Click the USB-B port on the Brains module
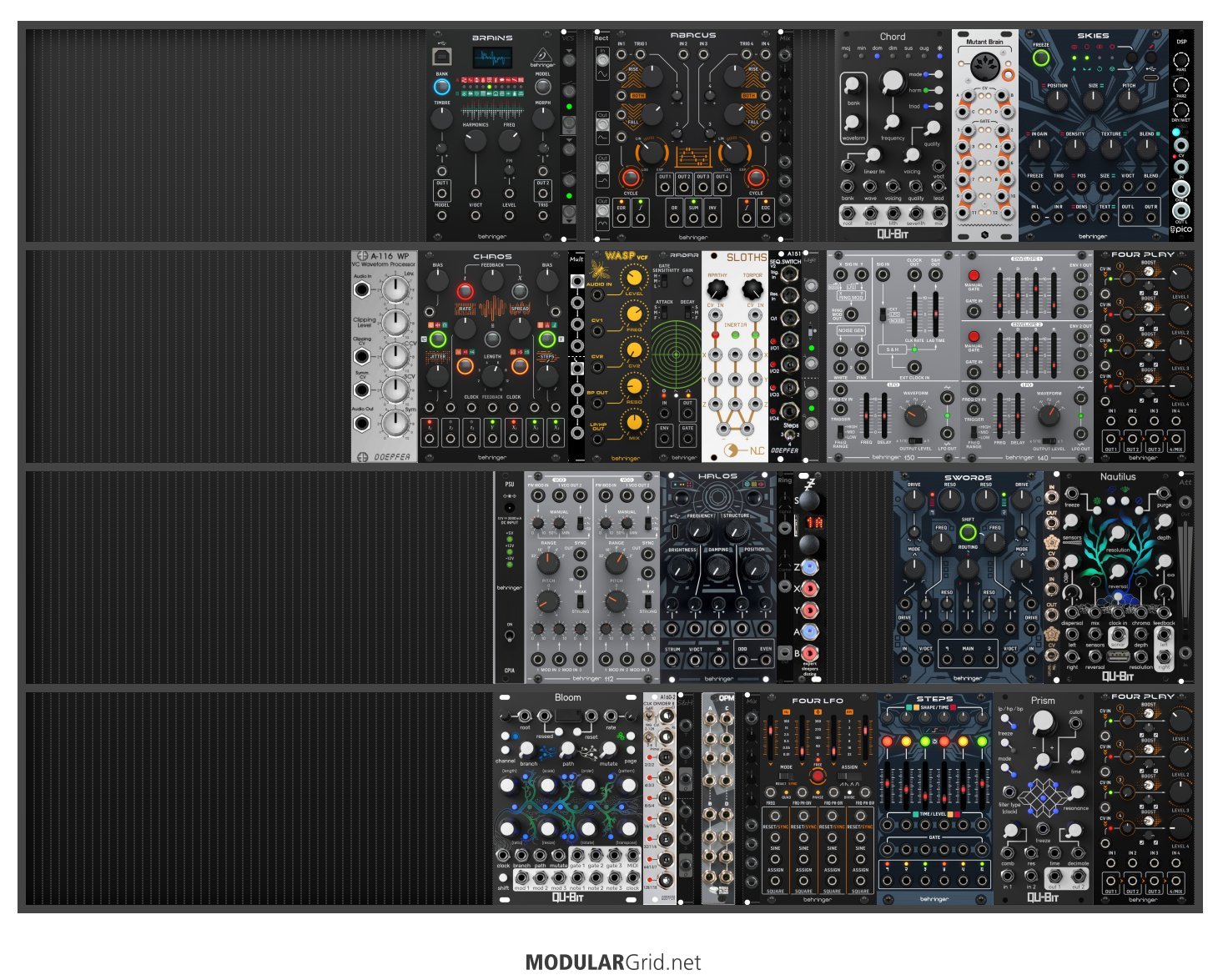 pos(441,57)
